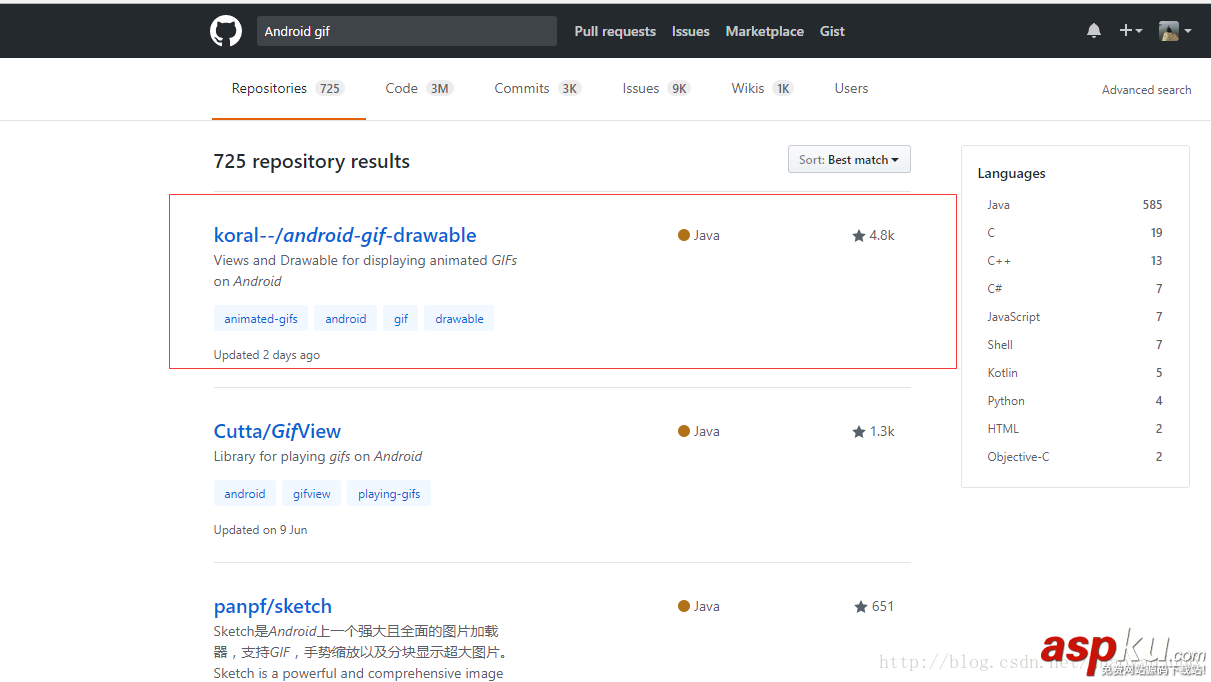Click Java language dot for panpf/sketch
The height and width of the screenshot is (682, 1211).
coord(684,606)
